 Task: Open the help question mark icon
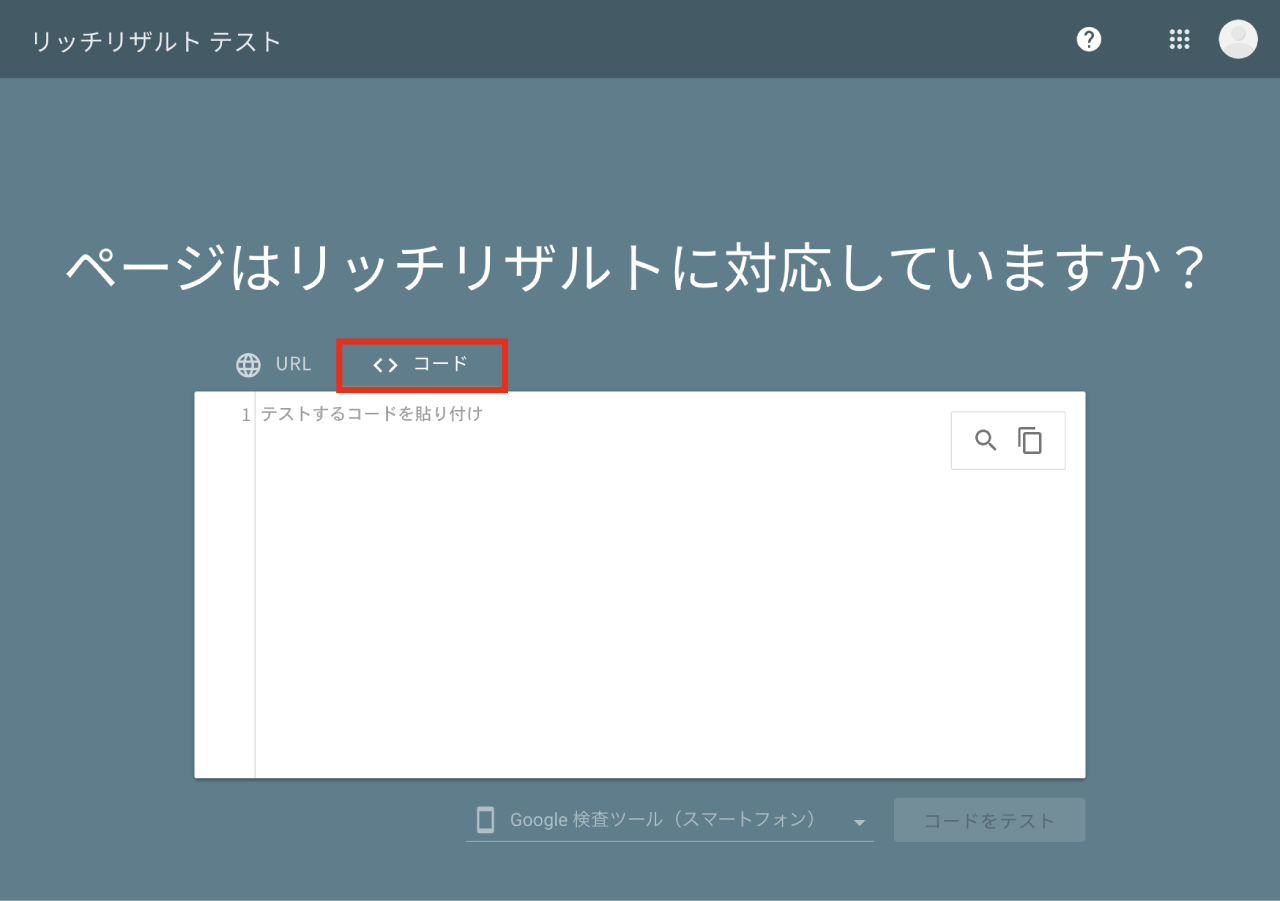pyautogui.click(x=1088, y=39)
